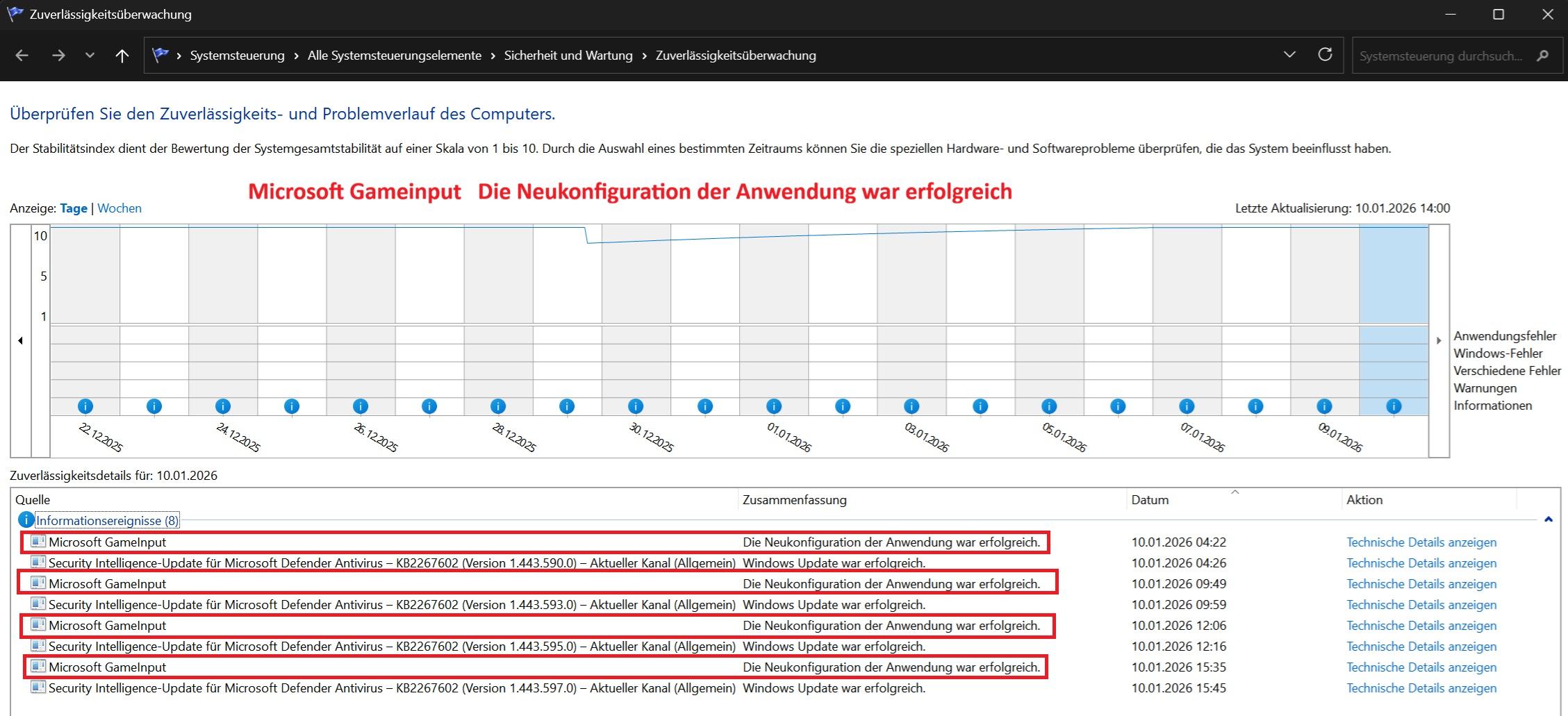Select the info icon for 05.01.2026

tap(1049, 406)
